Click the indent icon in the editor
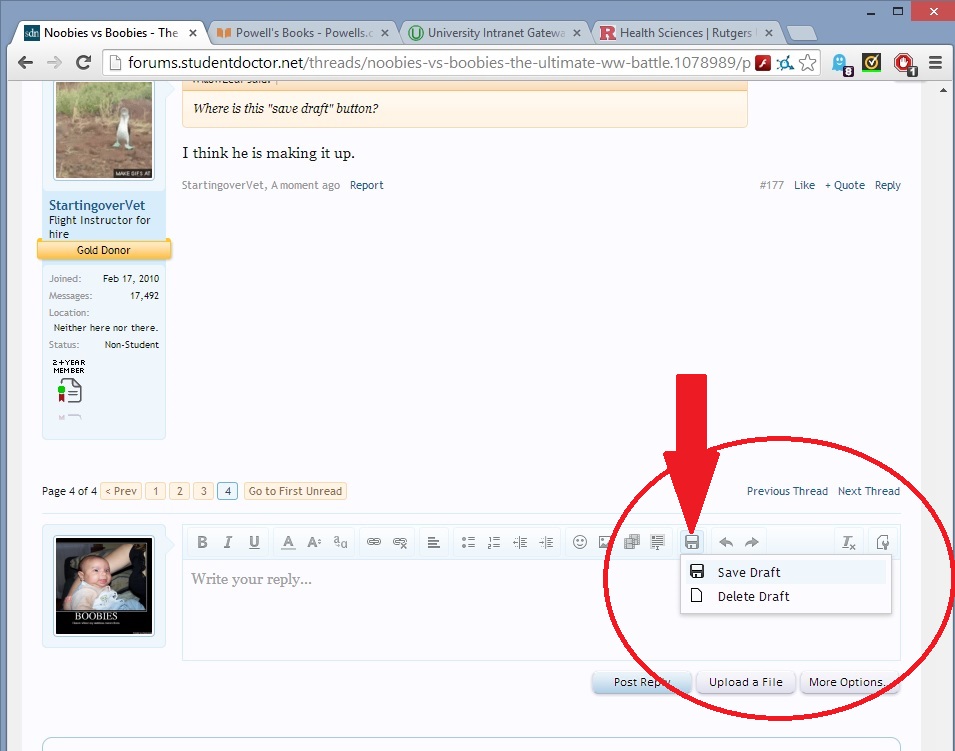The height and width of the screenshot is (751, 955). tap(546, 542)
